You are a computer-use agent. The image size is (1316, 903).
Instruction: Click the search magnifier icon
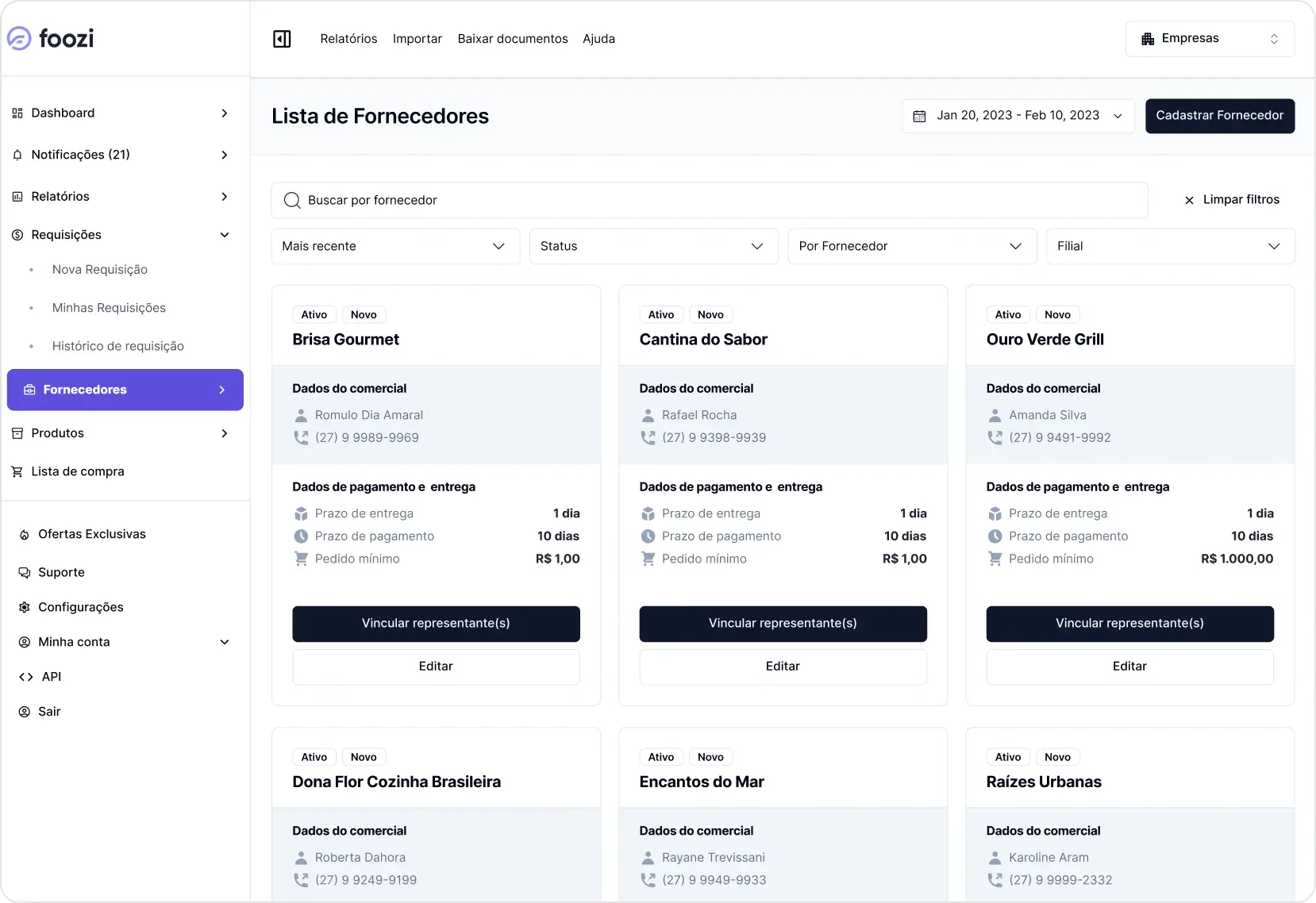tap(292, 200)
